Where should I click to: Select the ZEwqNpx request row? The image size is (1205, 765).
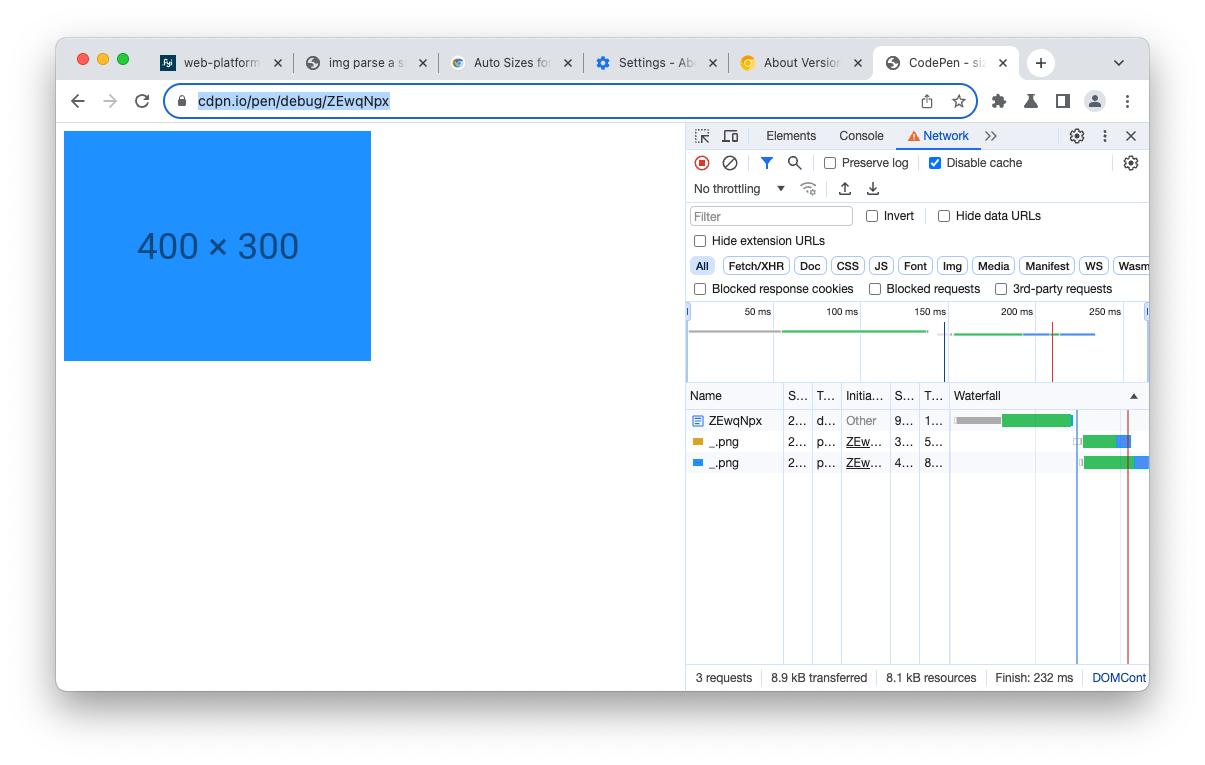[x=735, y=420]
